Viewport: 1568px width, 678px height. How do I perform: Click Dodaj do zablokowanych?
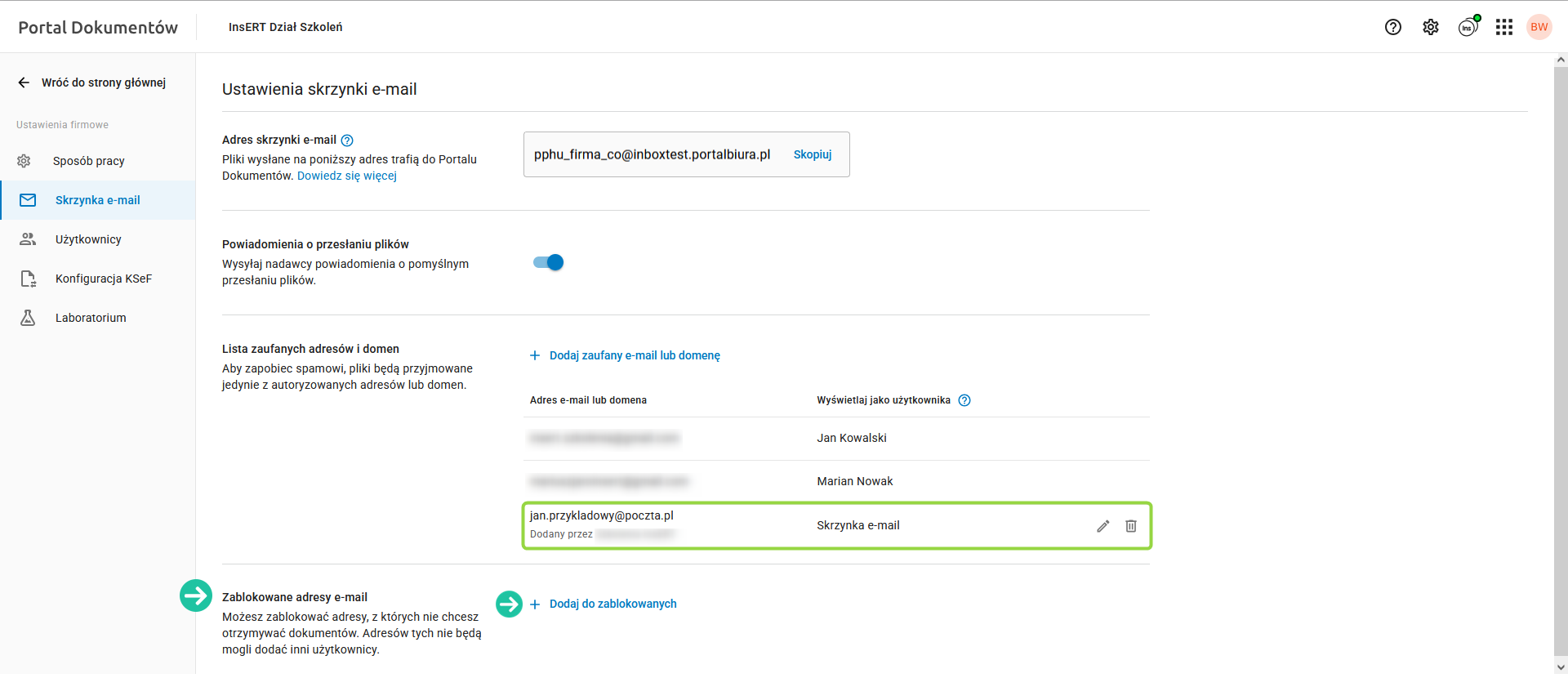[612, 604]
